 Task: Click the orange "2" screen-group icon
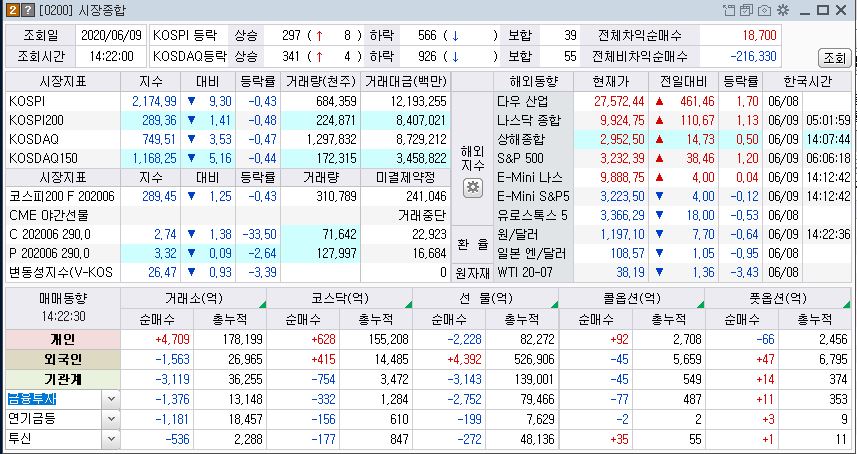[x=11, y=10]
